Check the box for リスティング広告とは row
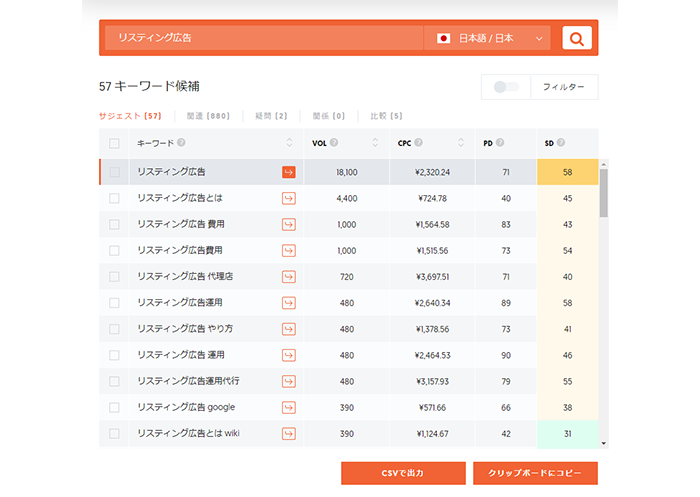This screenshot has width=700, height=497. click(114, 198)
